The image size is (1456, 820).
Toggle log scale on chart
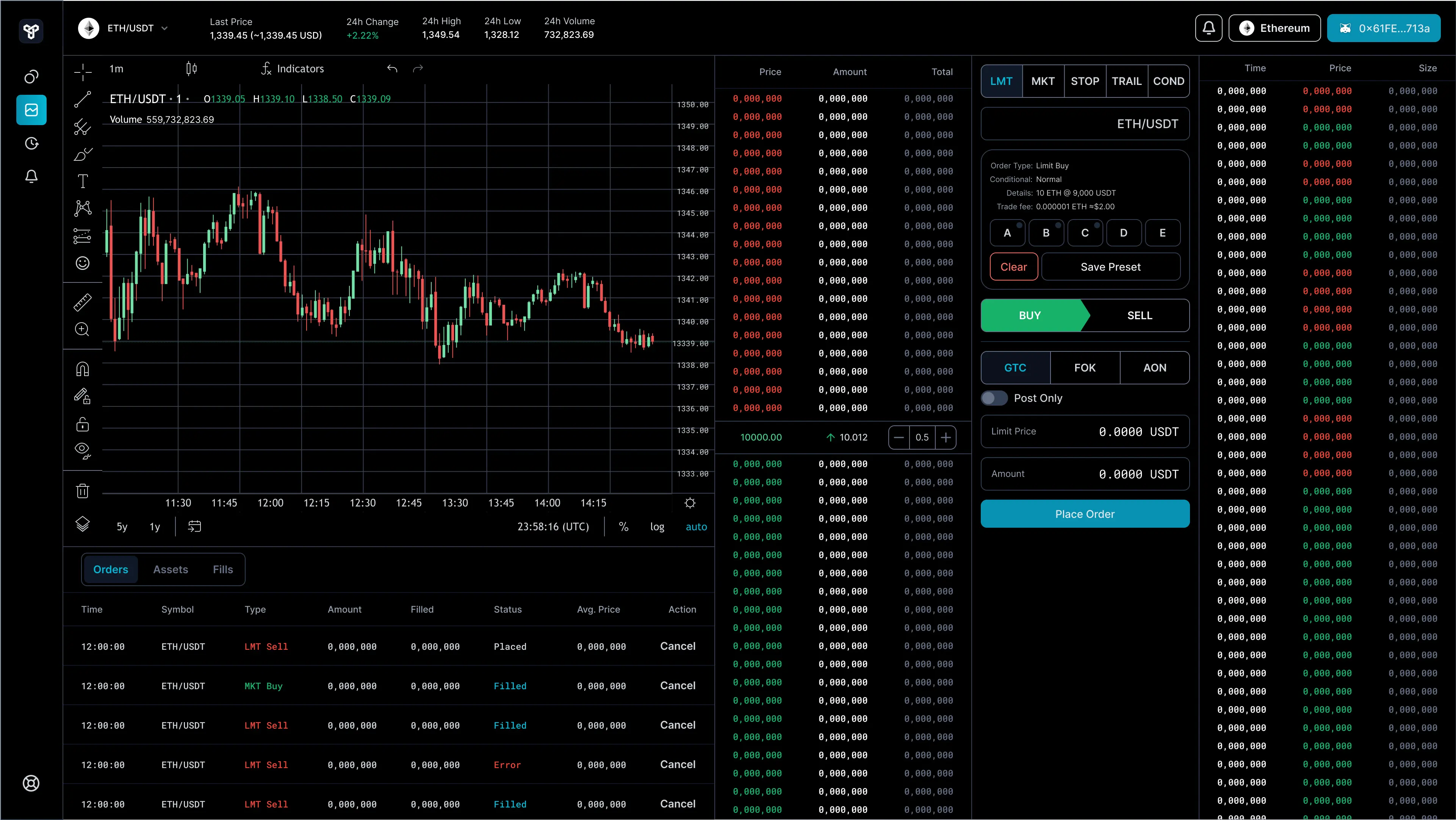657,527
